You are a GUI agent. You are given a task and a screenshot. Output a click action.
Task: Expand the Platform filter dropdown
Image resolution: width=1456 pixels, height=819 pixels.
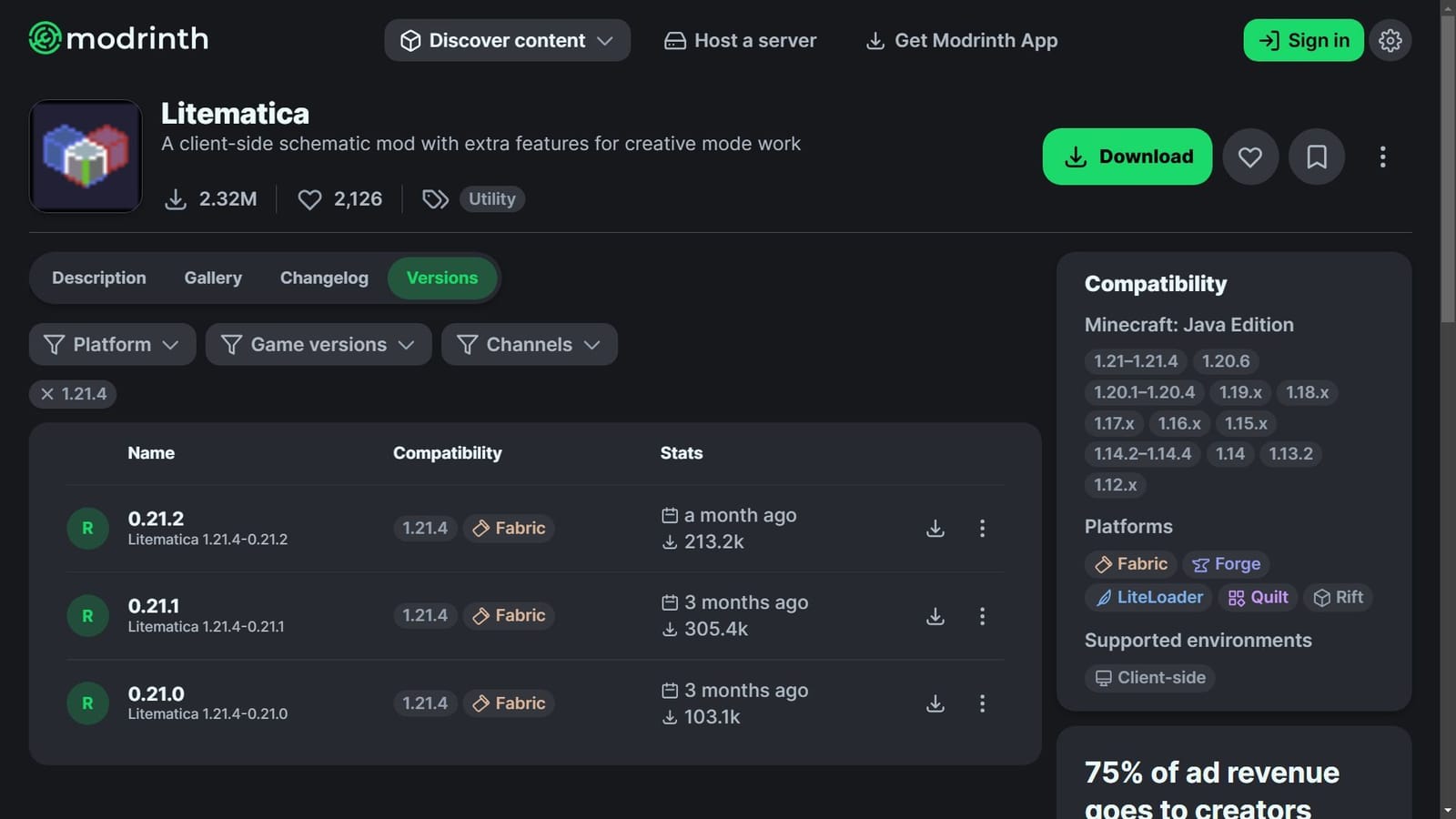[112, 345]
